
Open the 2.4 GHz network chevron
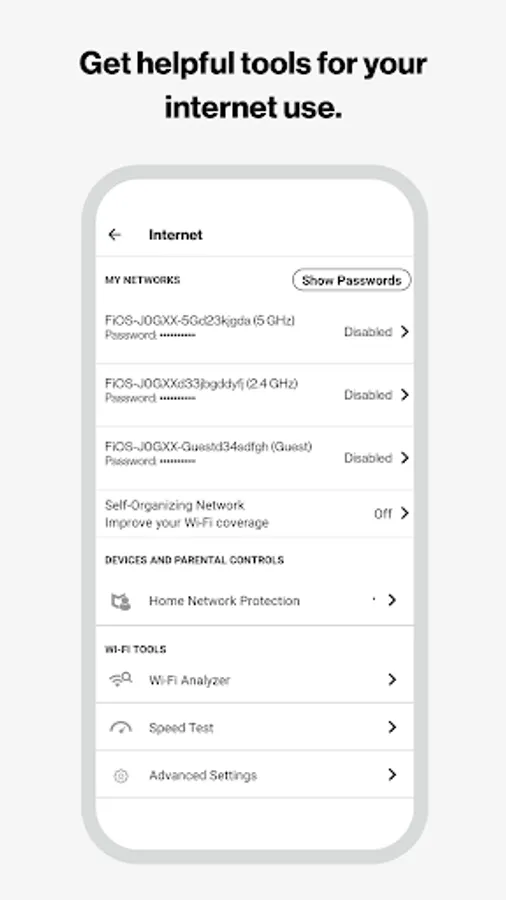point(404,395)
